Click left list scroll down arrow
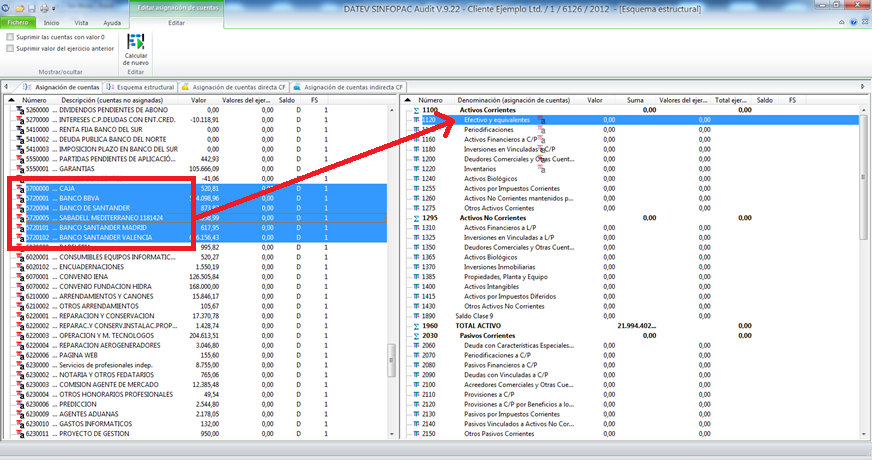The image size is (872, 460). tap(391, 434)
